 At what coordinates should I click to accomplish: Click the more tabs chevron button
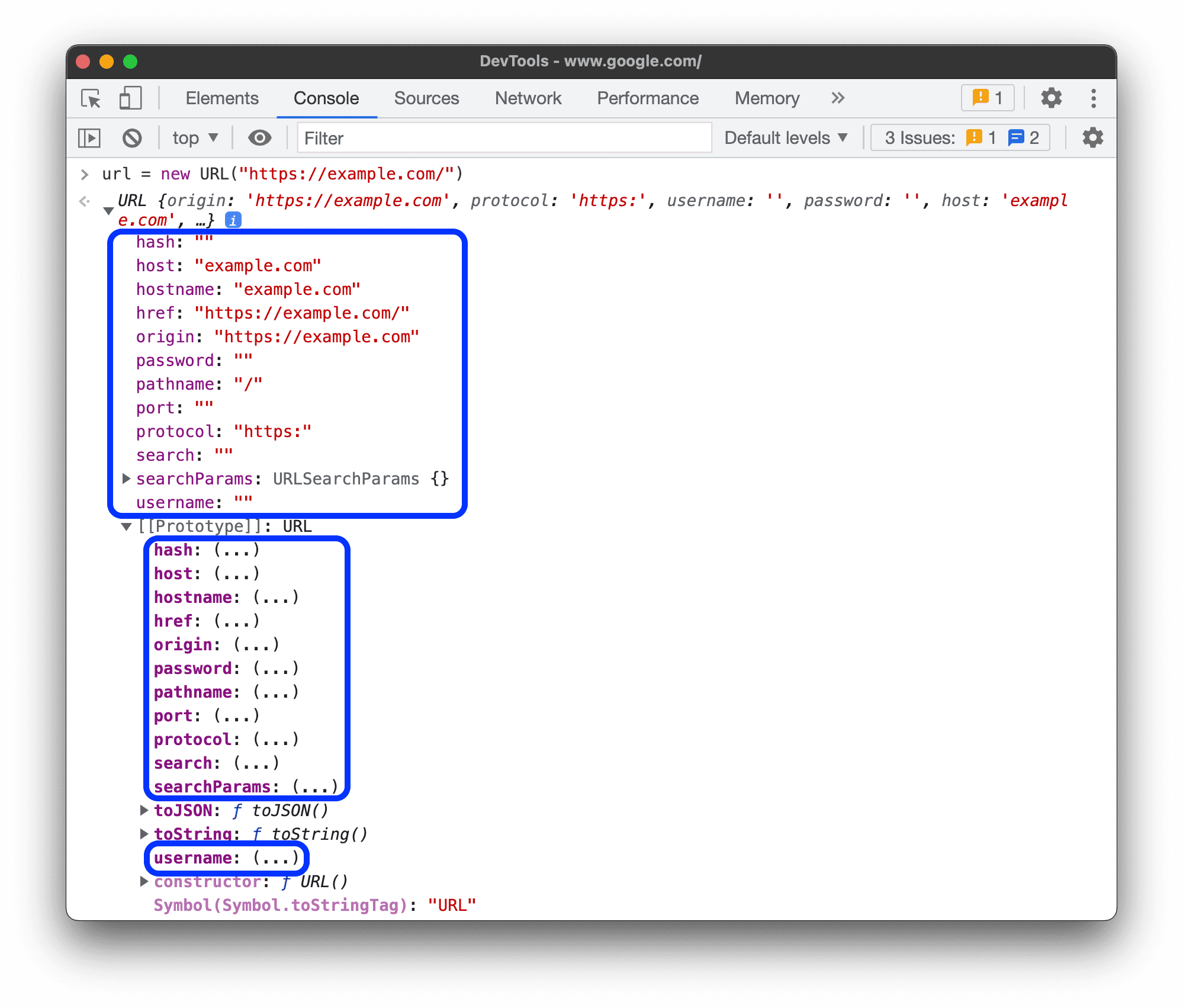tap(838, 98)
